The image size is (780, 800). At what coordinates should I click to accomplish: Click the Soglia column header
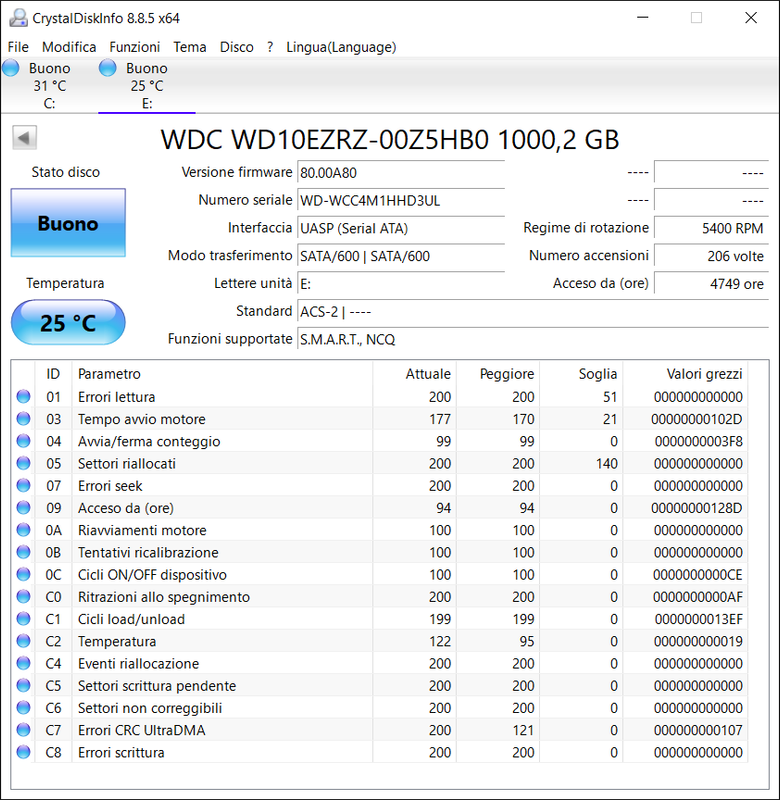pyautogui.click(x=581, y=373)
